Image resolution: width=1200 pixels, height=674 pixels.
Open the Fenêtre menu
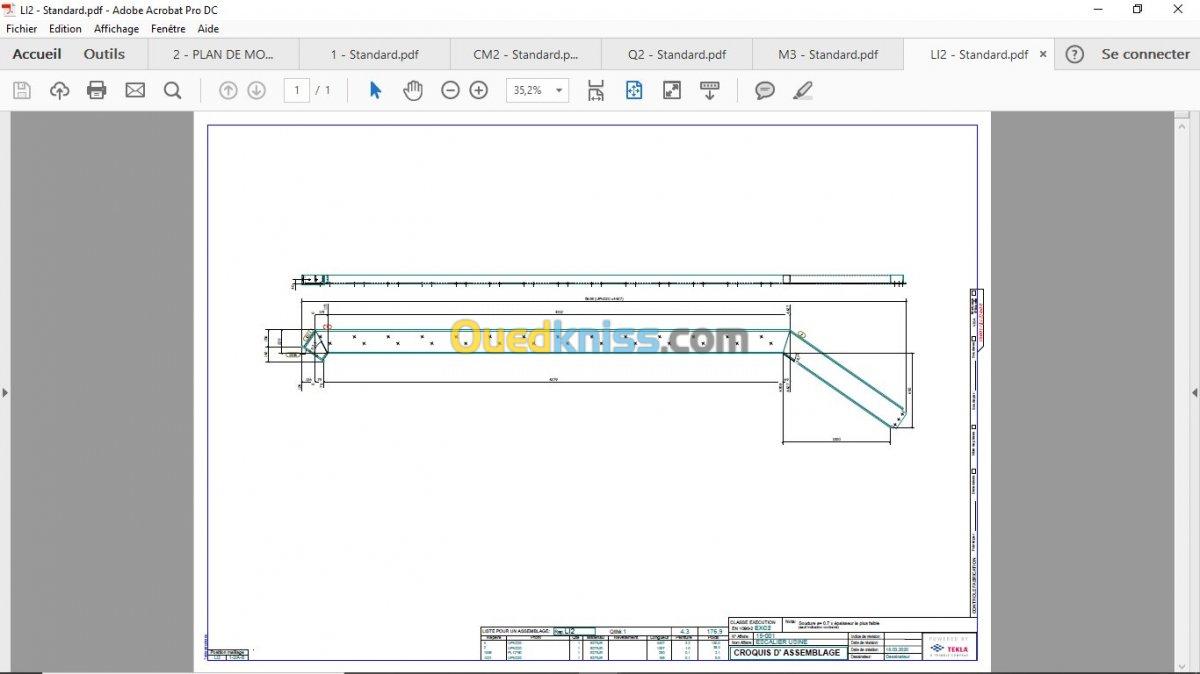pos(168,29)
